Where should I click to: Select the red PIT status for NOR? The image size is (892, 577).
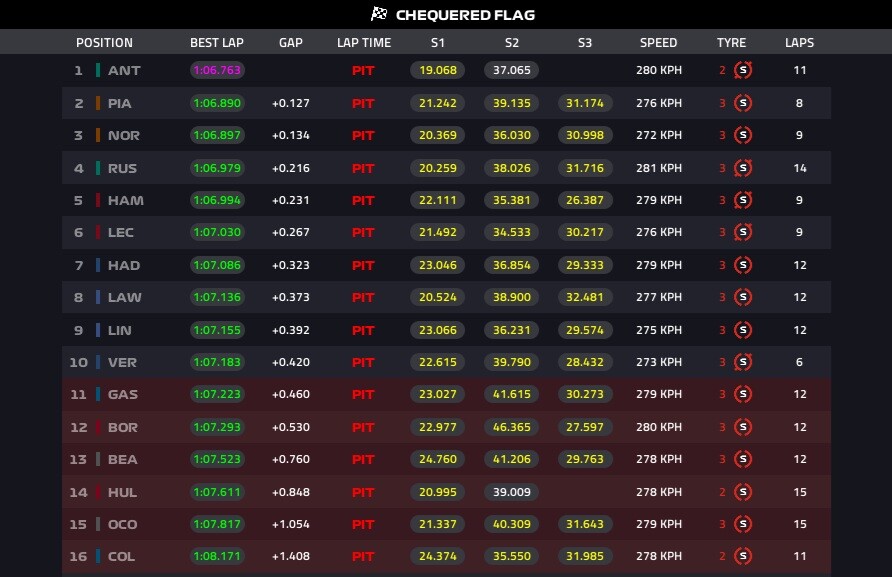pos(363,135)
